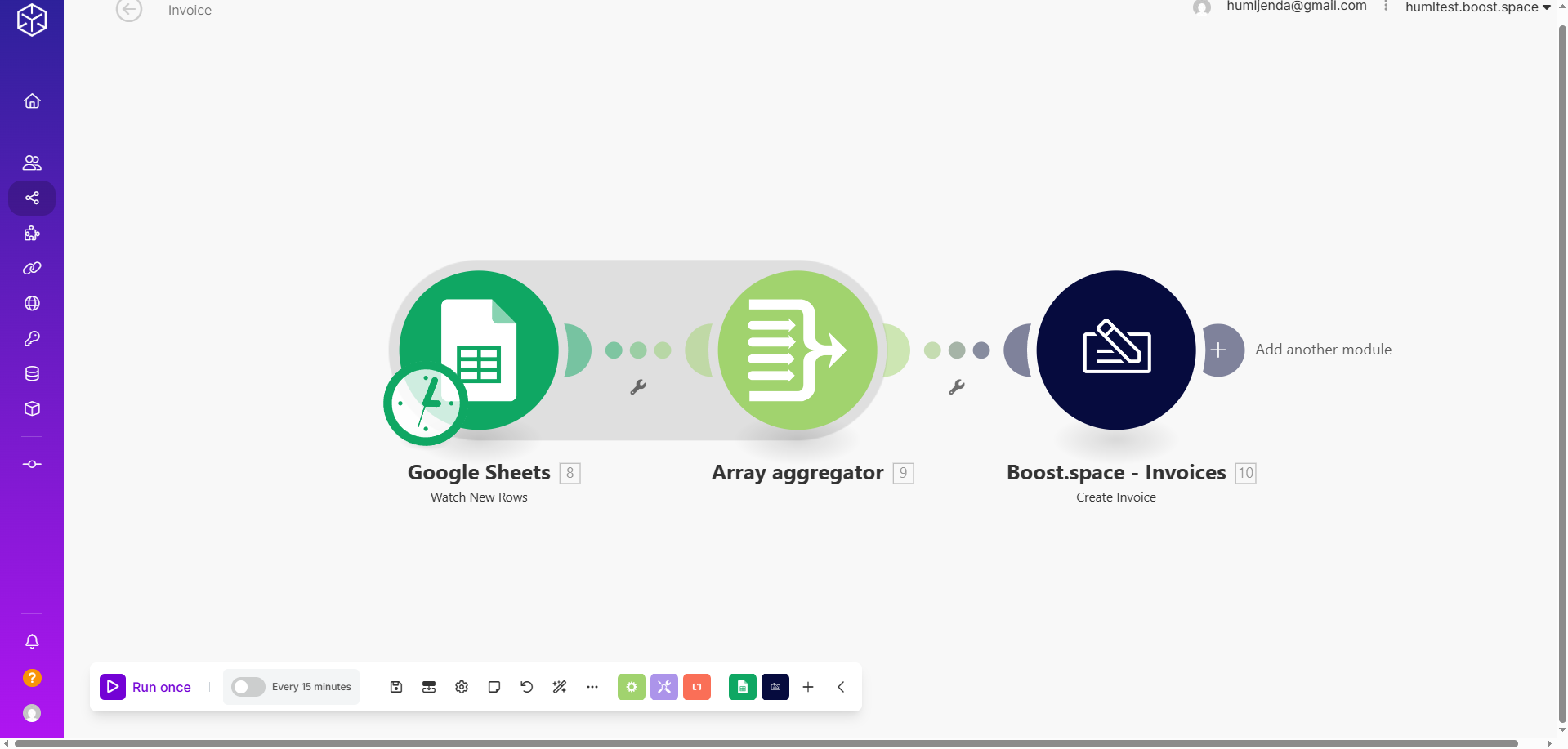The height and width of the screenshot is (749, 1568).
Task: Save the scenario with the disk icon
Action: pyautogui.click(x=396, y=687)
